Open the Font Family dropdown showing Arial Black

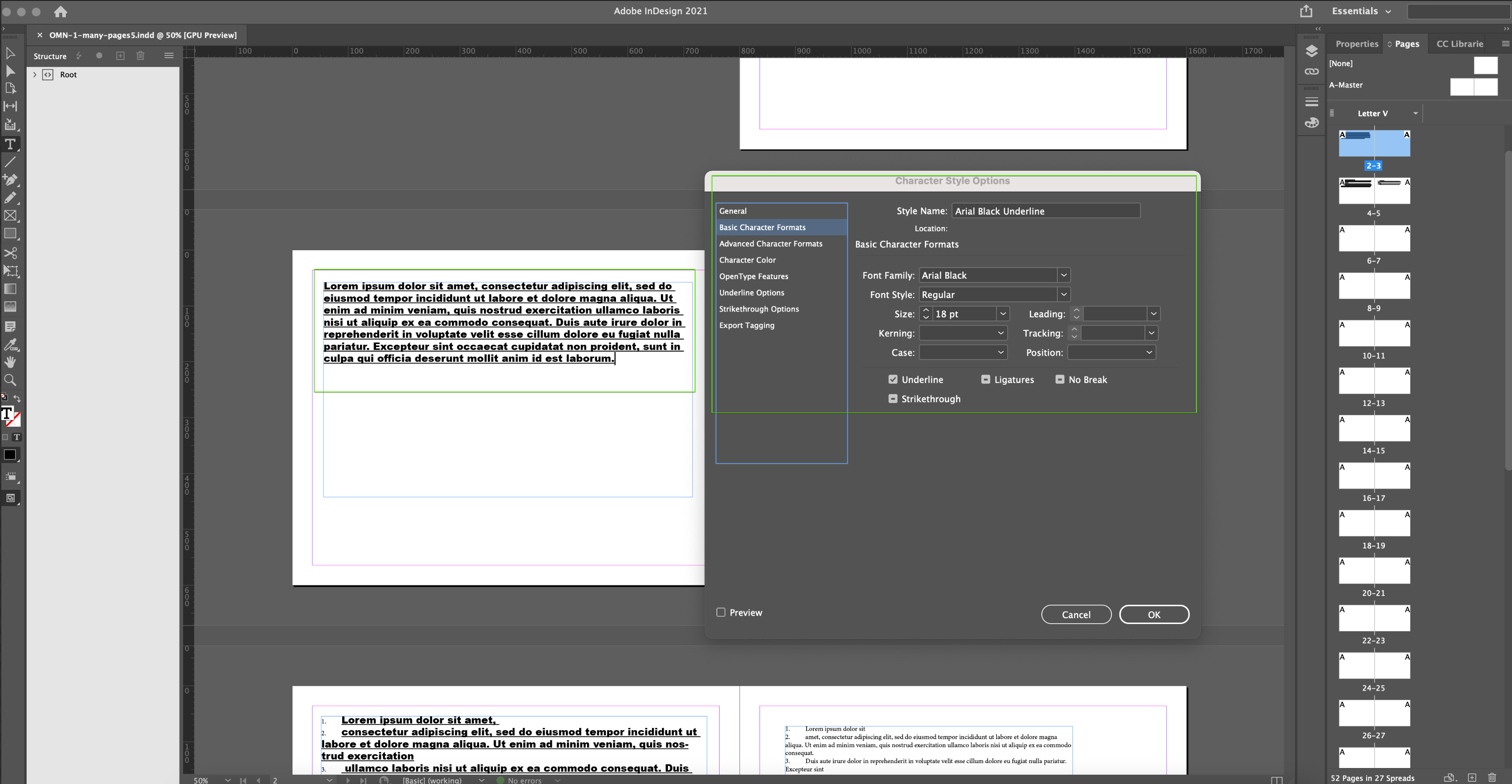(x=1064, y=275)
